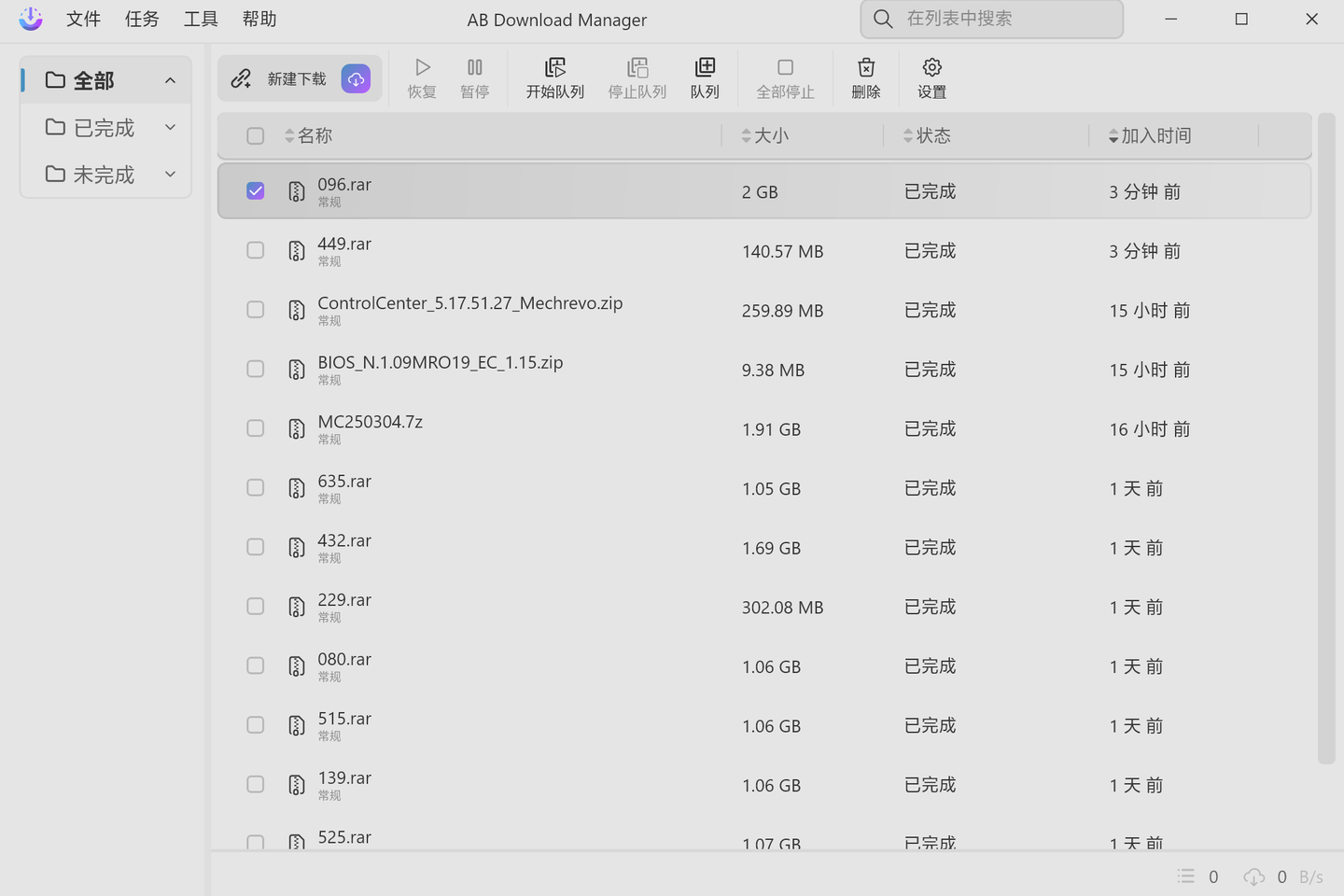Click the 开始队列 start queue icon
The image size is (1344, 896).
coord(555,67)
